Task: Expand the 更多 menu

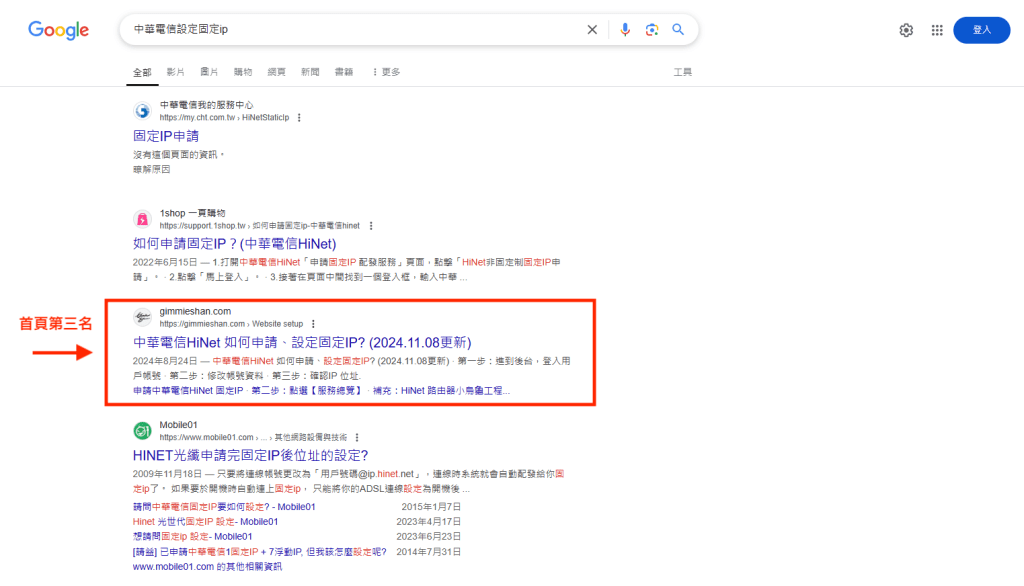Action: tap(386, 72)
